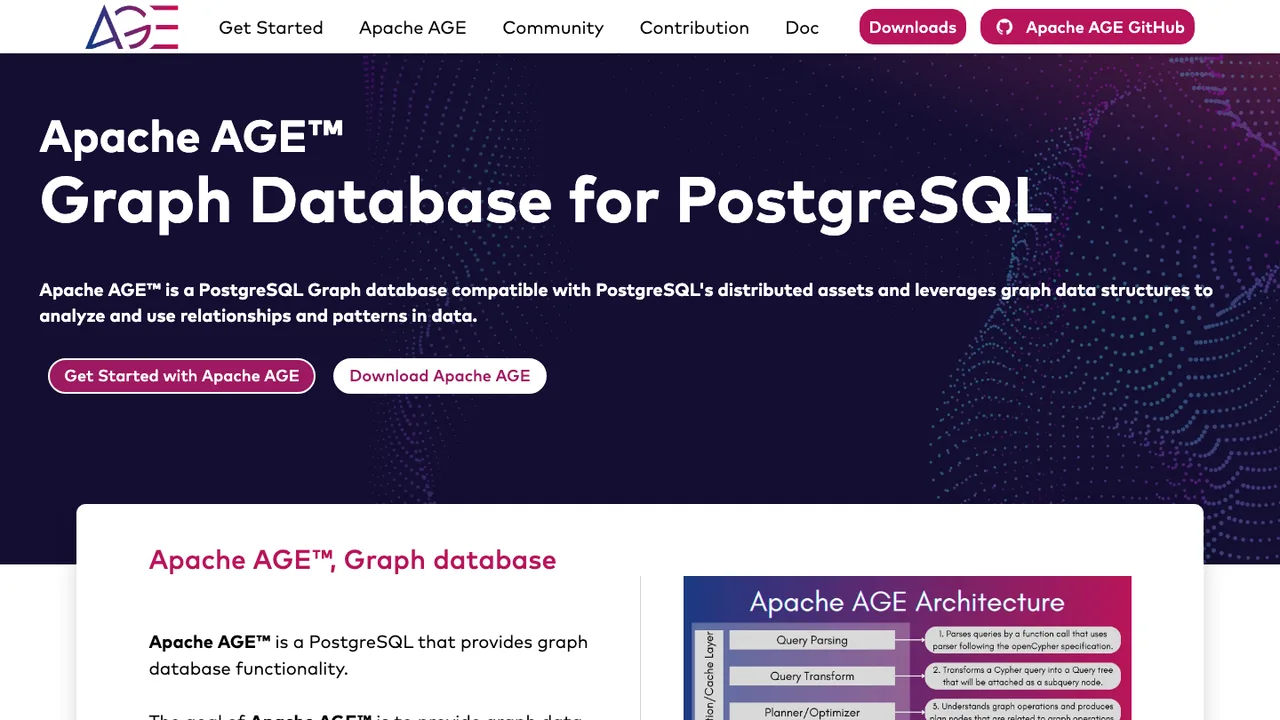Open the Apache AGE GitHub link
1280x720 pixels.
pyautogui.click(x=1087, y=27)
